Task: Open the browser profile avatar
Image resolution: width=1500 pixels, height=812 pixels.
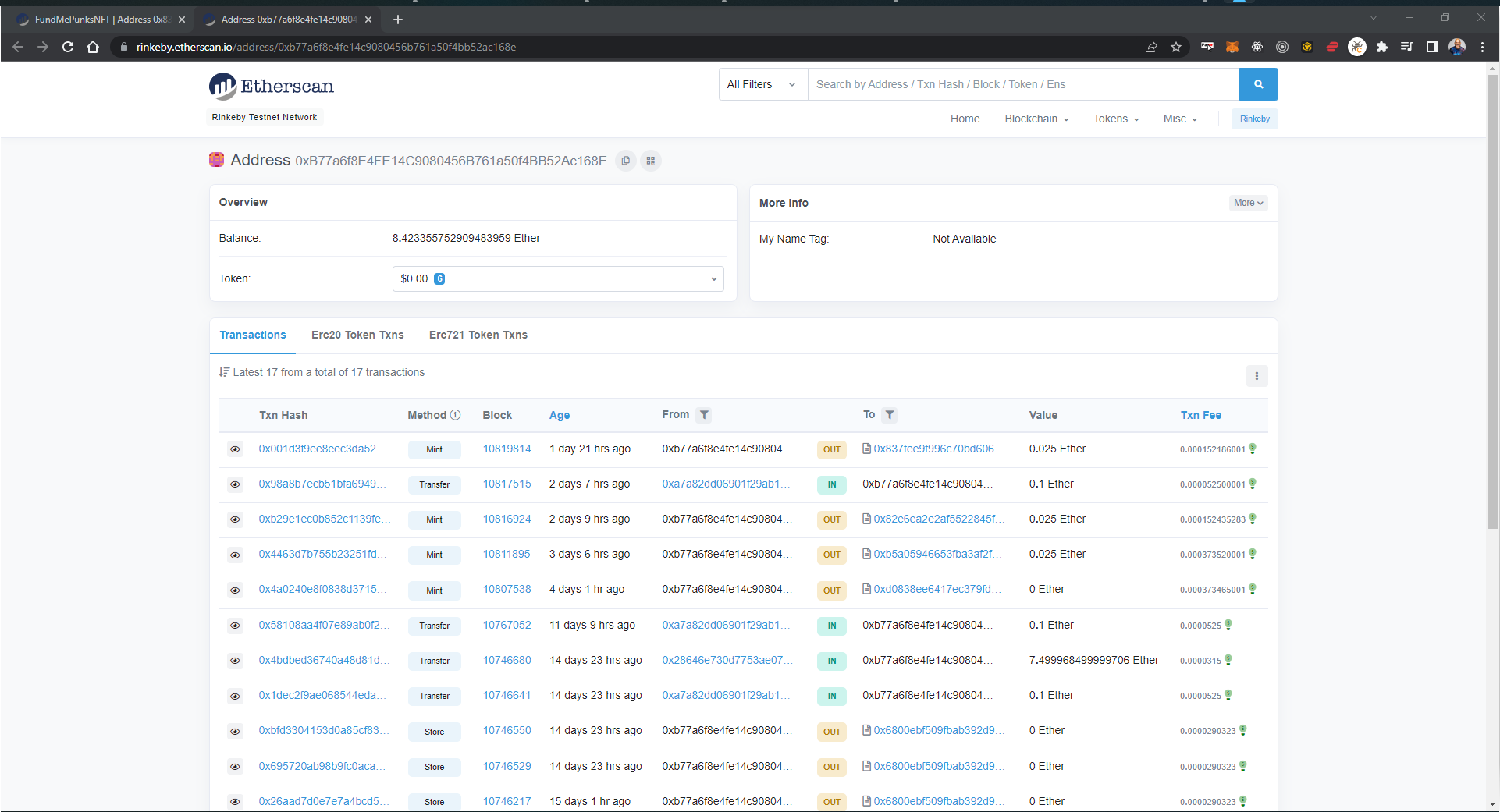Action: click(x=1457, y=47)
